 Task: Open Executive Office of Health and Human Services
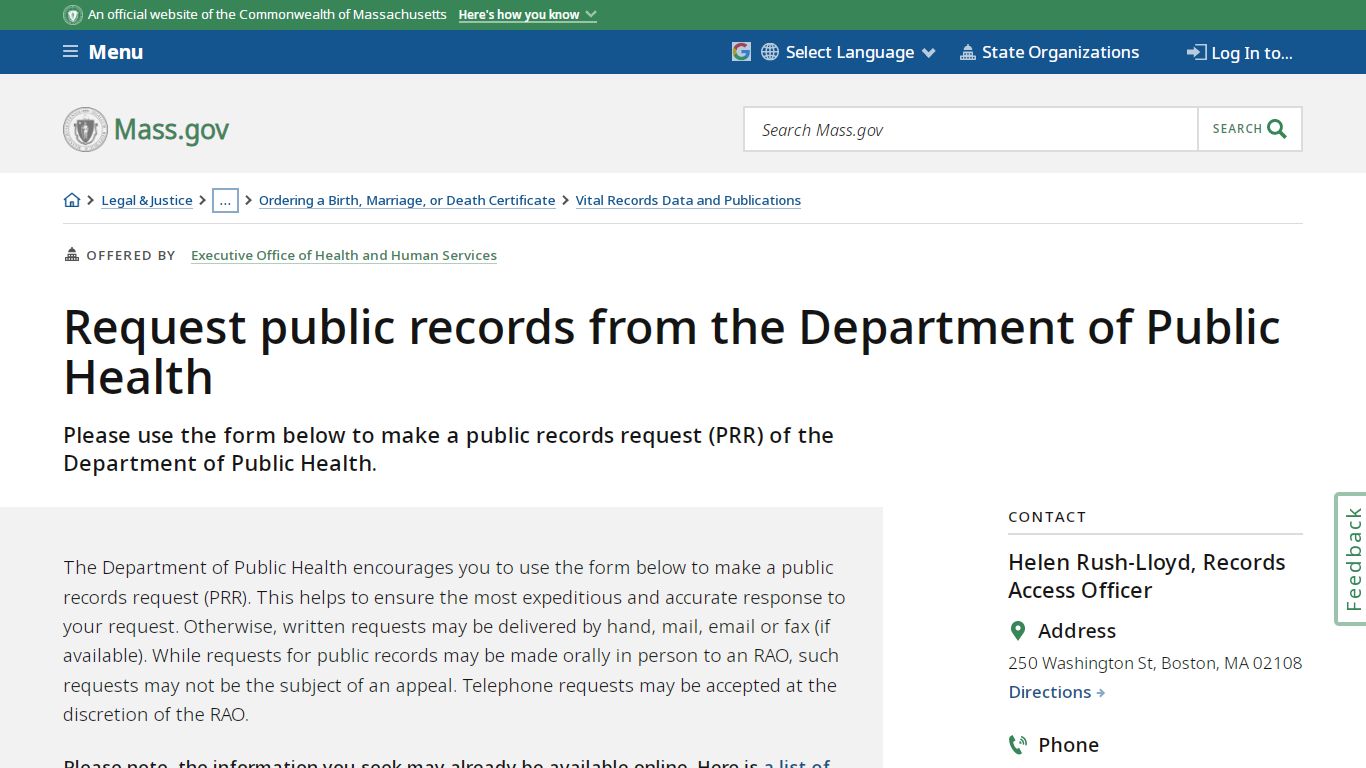(344, 255)
